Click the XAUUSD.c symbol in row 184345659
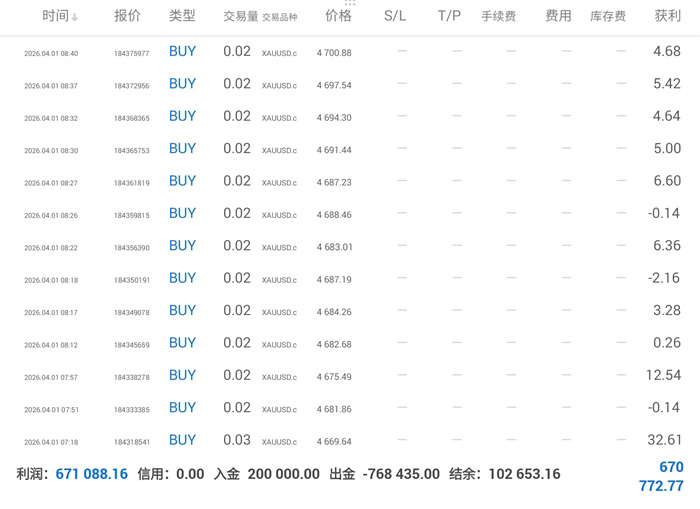Viewport: 700px width, 509px height. [279, 345]
